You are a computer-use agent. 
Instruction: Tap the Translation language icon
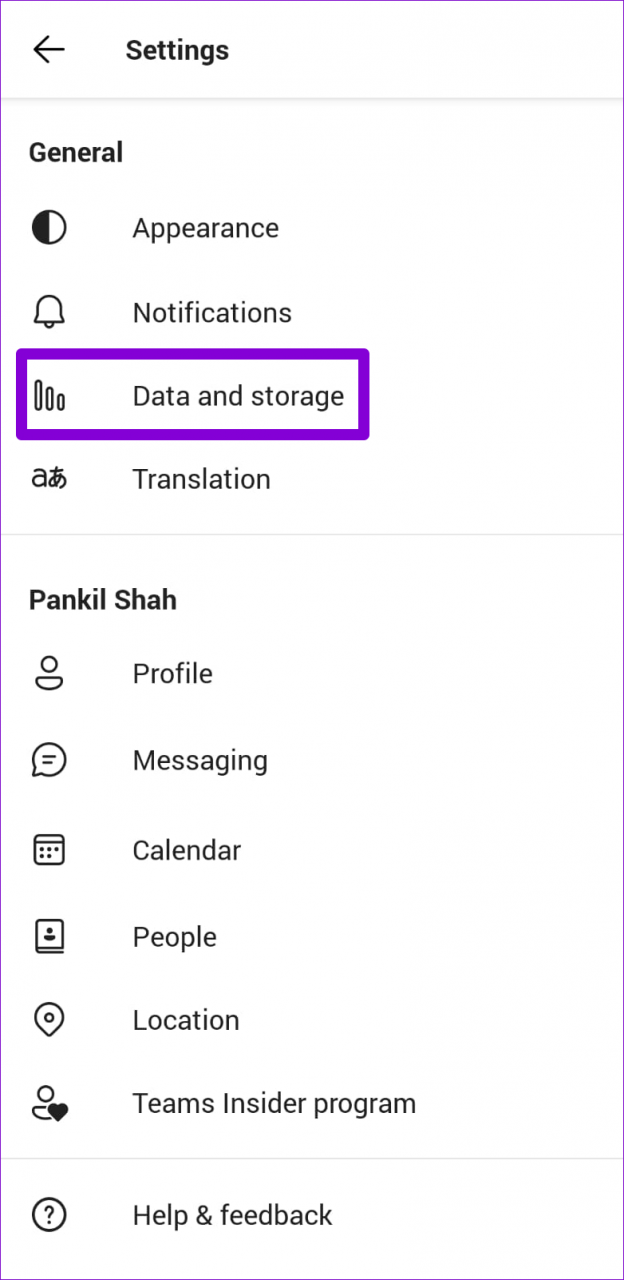click(49, 479)
